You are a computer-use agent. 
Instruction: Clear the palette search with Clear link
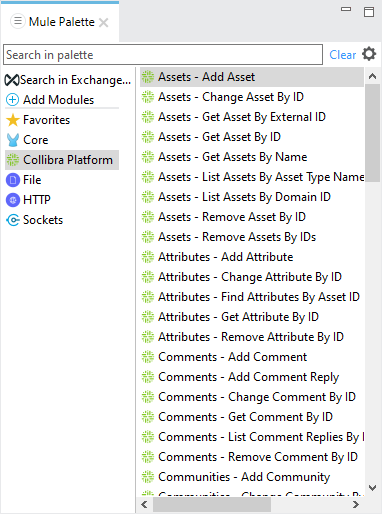pos(343,55)
